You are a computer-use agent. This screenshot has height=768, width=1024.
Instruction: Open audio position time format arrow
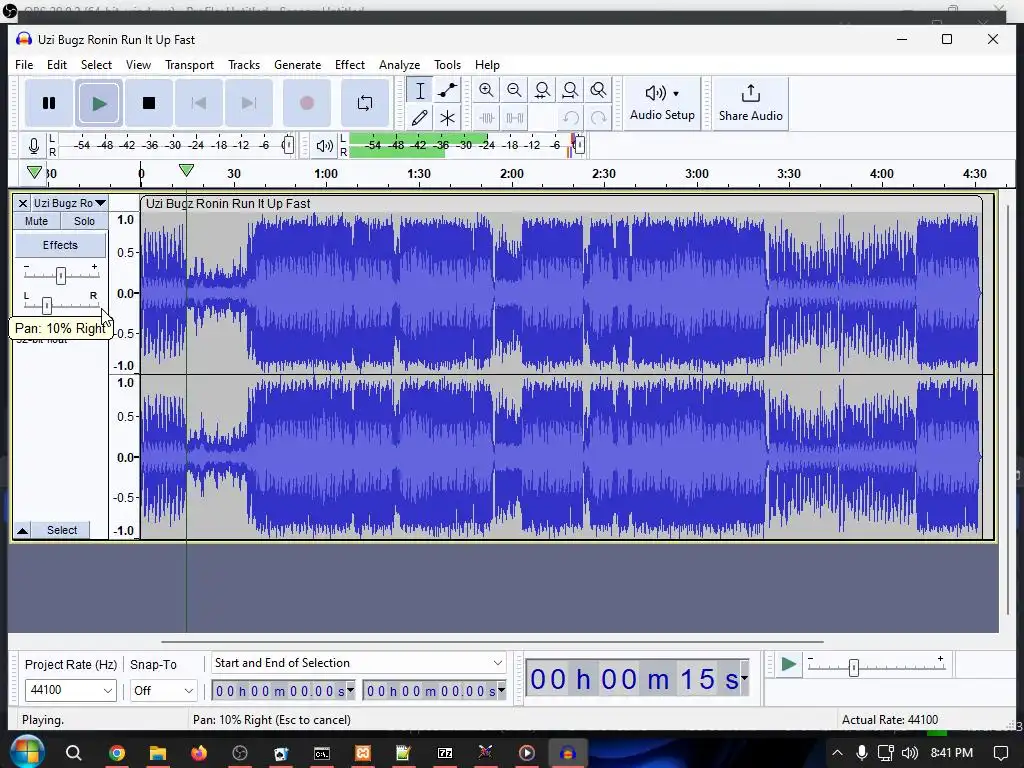coord(744,679)
